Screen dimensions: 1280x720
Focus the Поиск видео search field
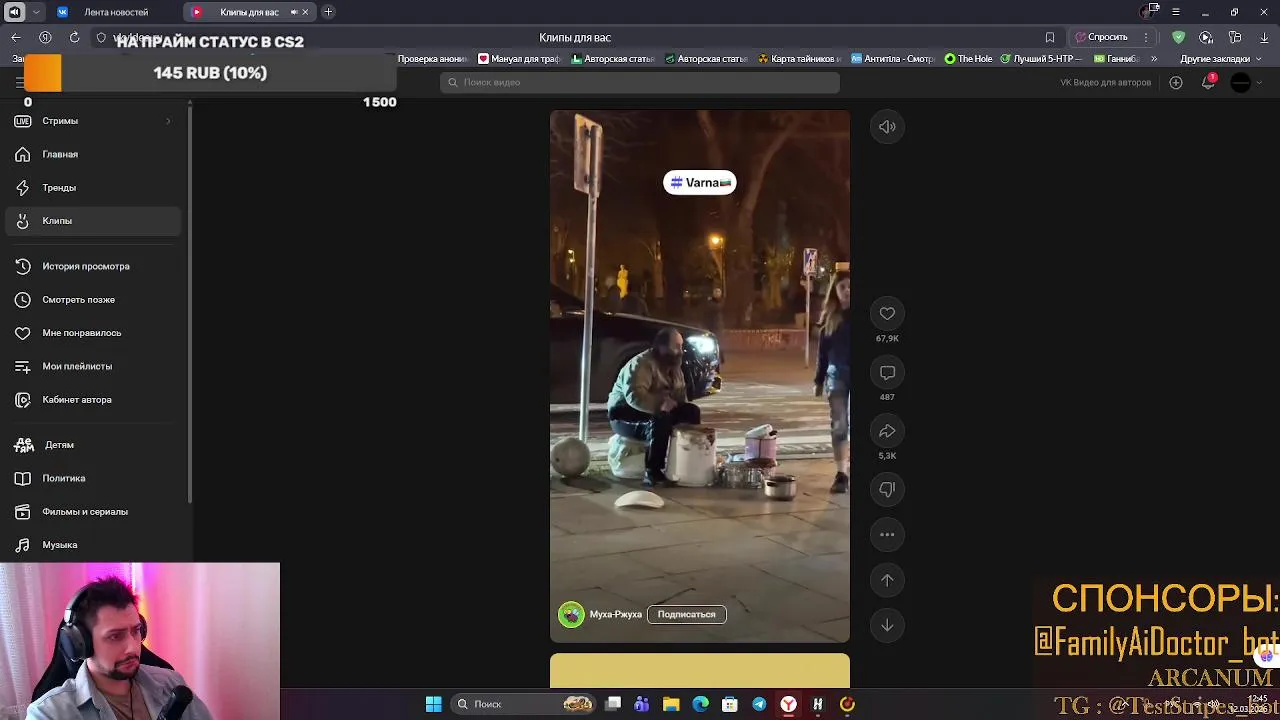pos(640,82)
